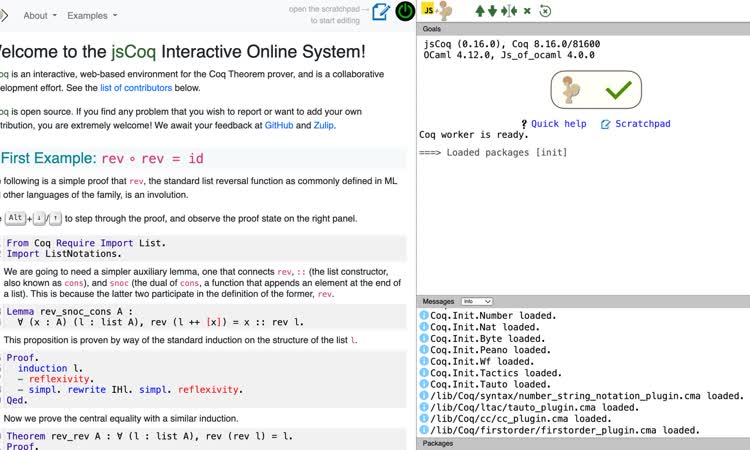
Task: Click the Scratchpad pencil icon in Goals
Action: coord(606,124)
